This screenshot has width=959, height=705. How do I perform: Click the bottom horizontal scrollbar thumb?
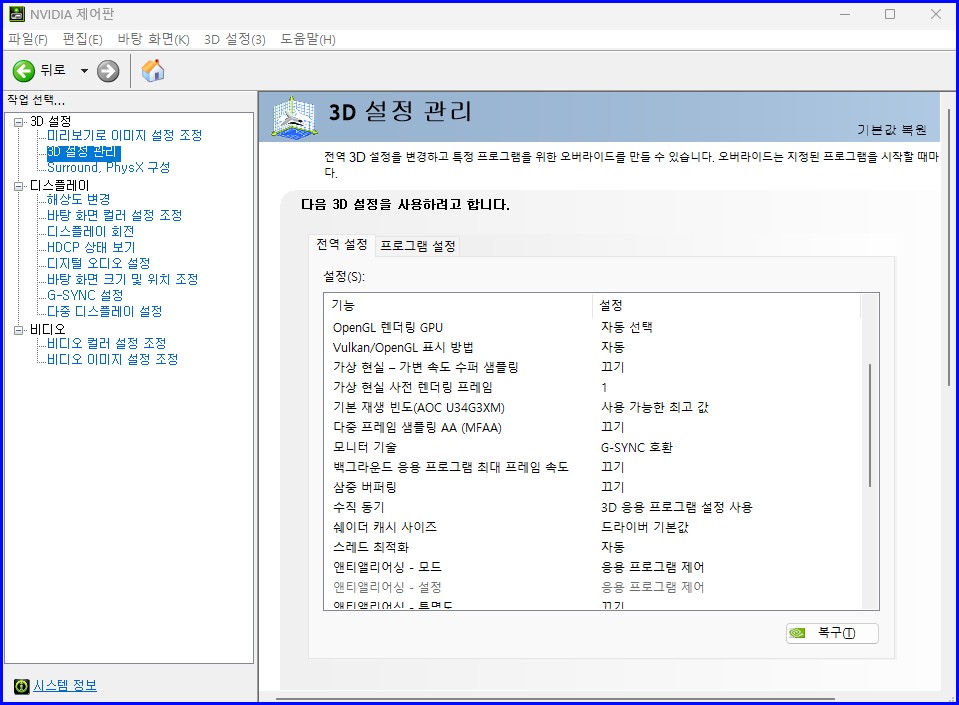coord(555,698)
